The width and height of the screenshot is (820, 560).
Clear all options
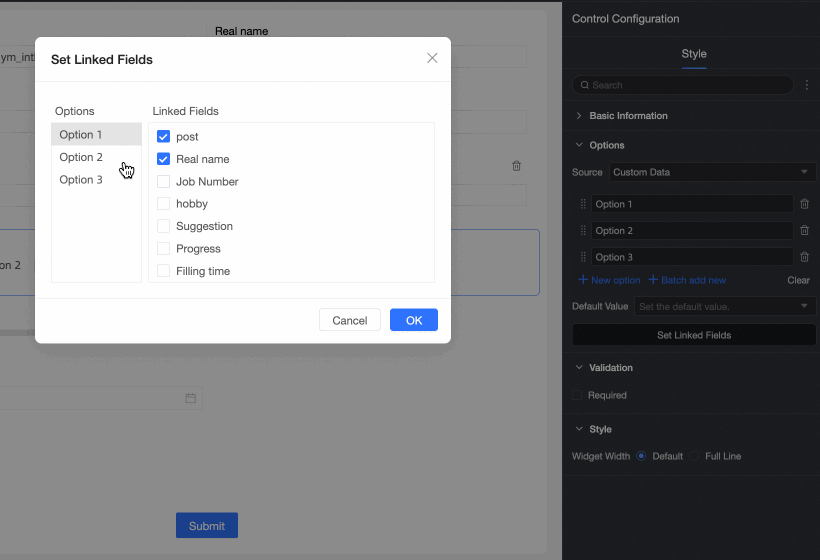[798, 280]
